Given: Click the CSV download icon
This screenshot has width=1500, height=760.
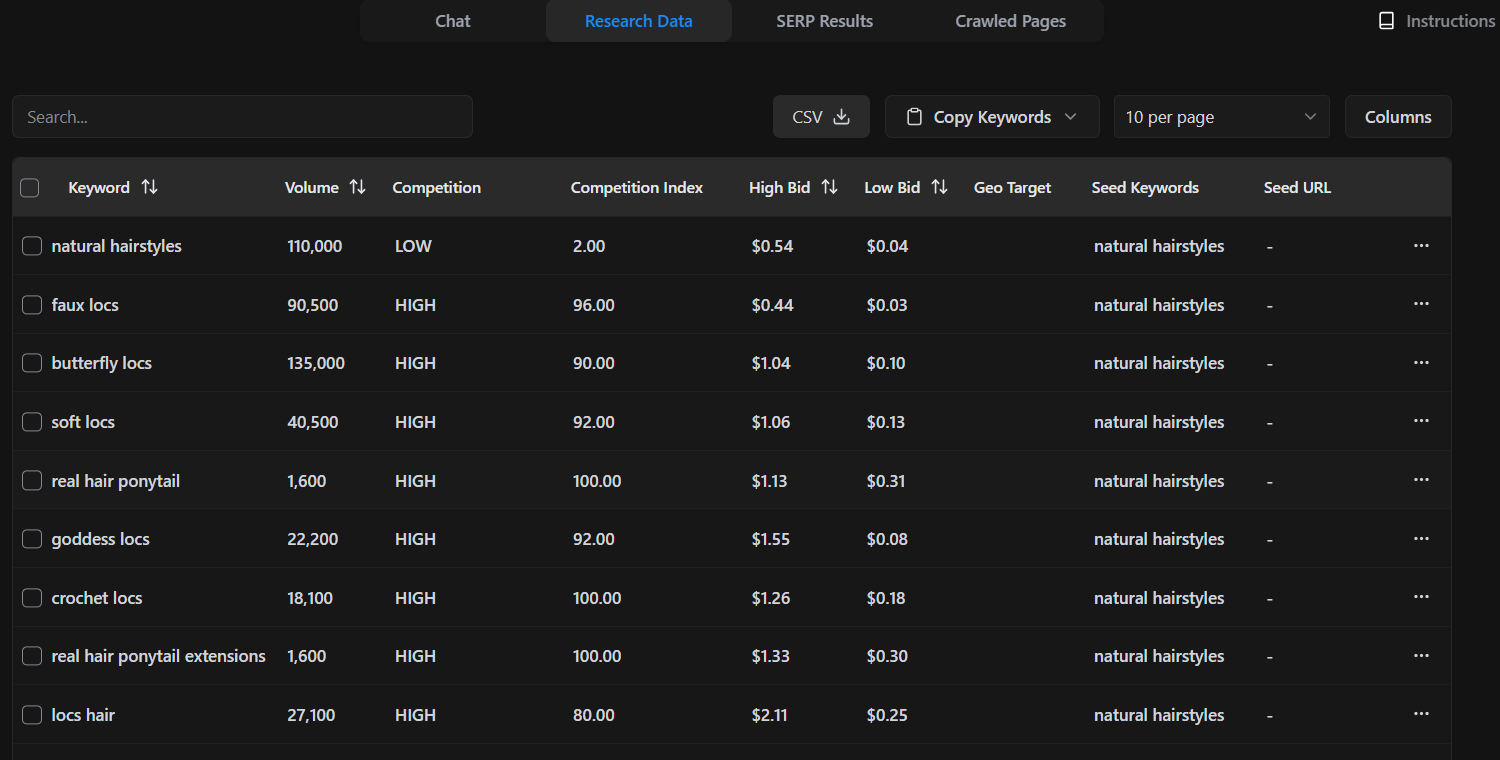Looking at the screenshot, I should 845,116.
